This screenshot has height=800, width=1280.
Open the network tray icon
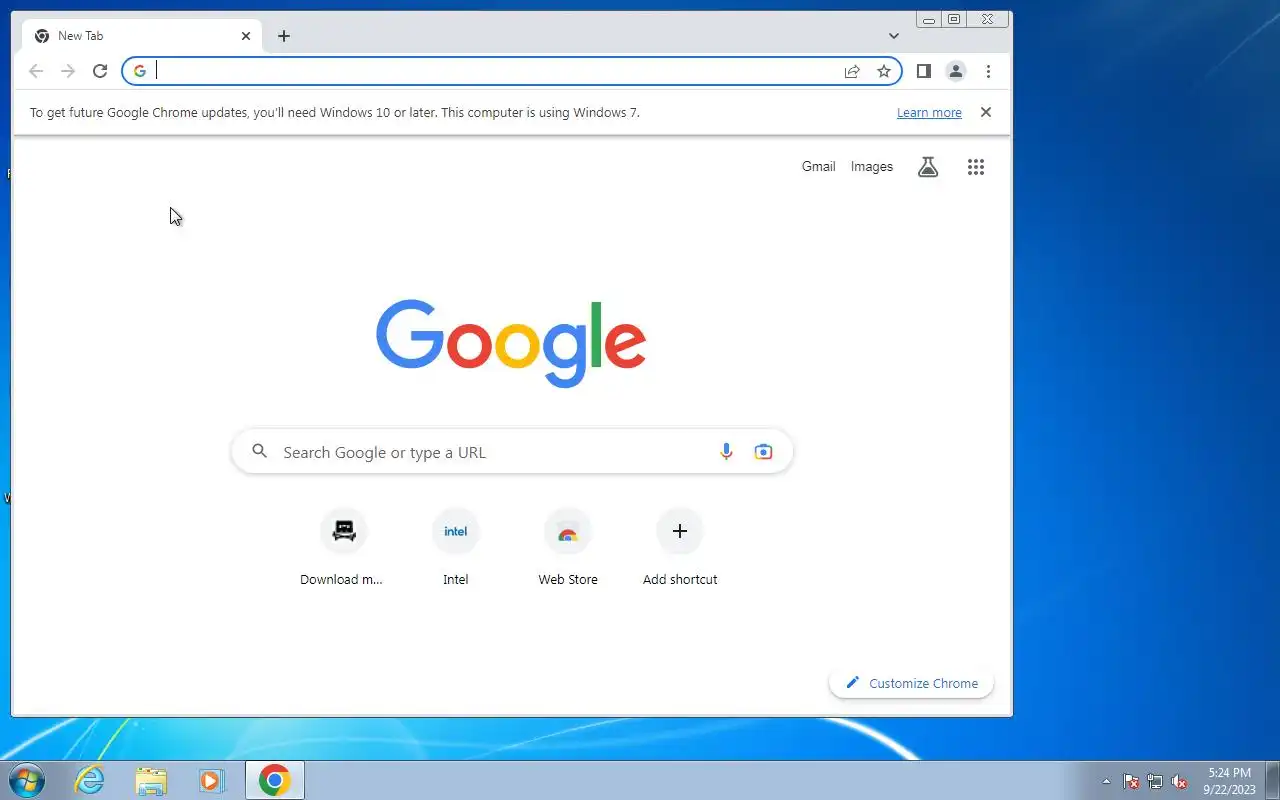(x=1155, y=781)
